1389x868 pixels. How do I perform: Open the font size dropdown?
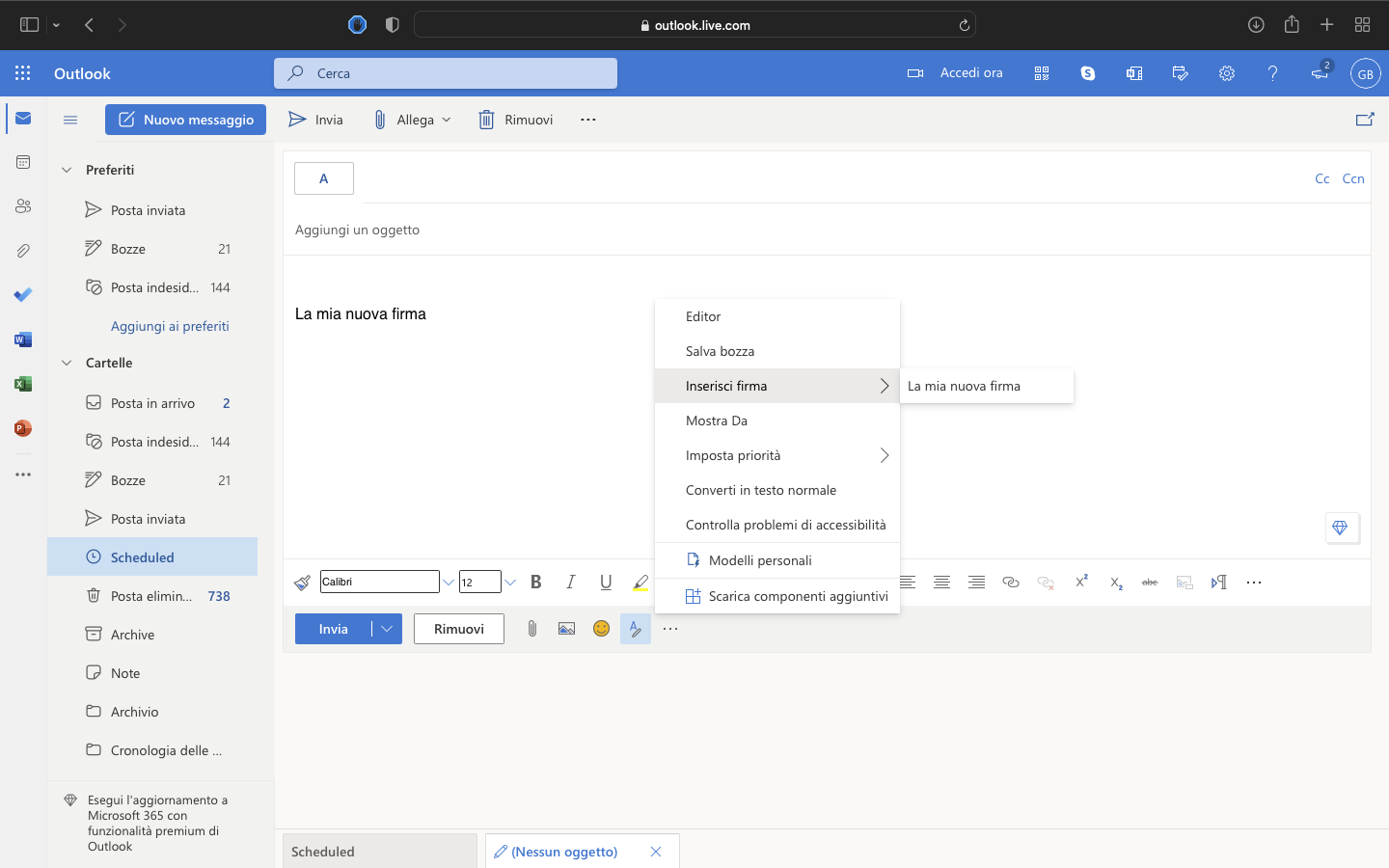(510, 583)
